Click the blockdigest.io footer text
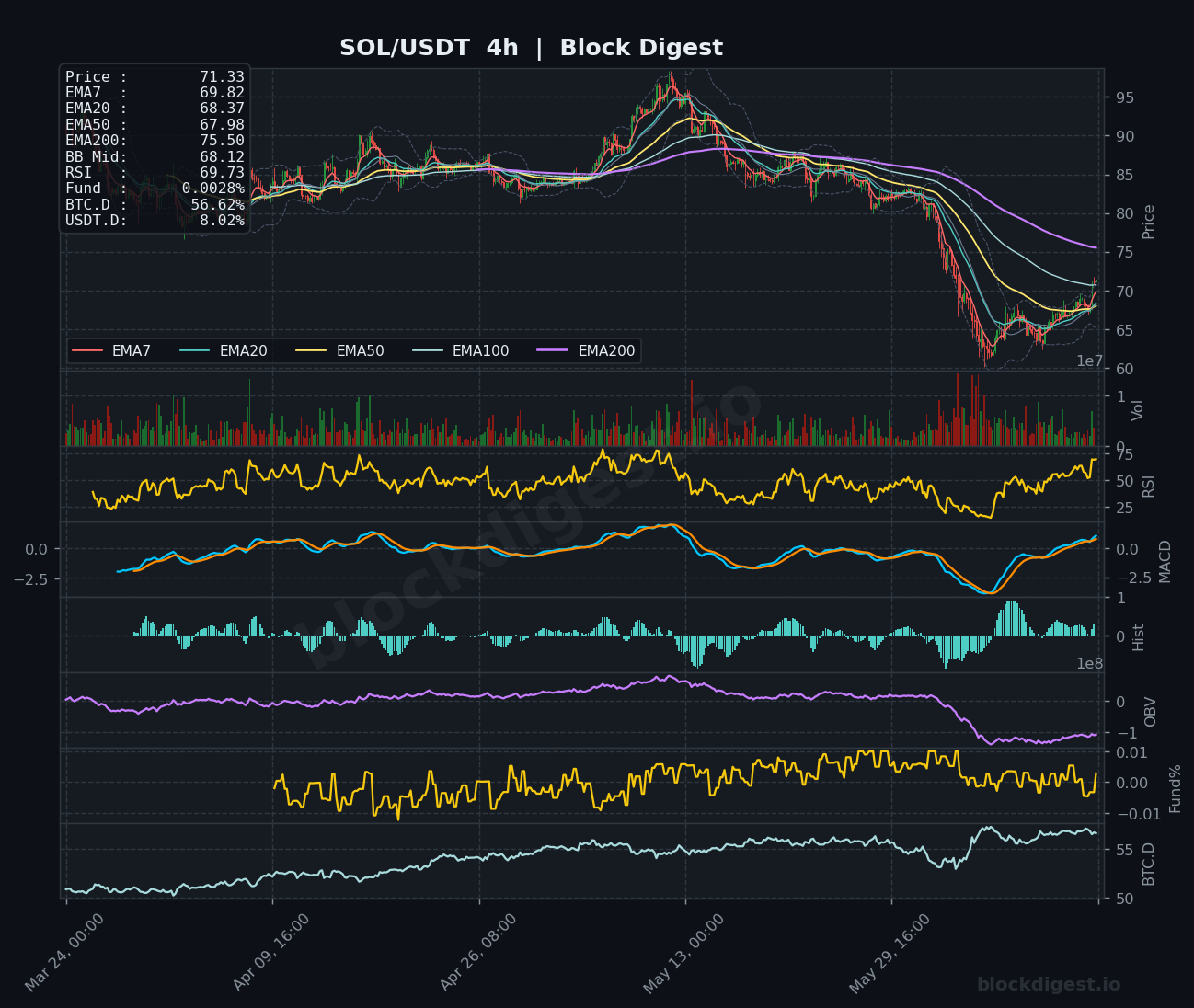Viewport: 1194px width, 1008px height. point(1049,985)
